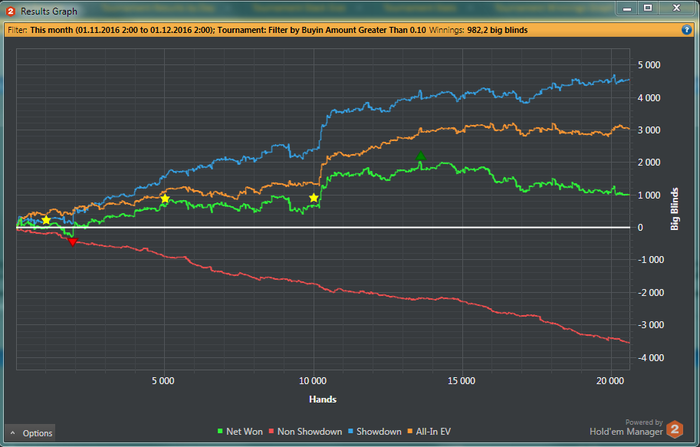Viewport: 700px width, 447px height.
Task: Click the red downward triangle marker
Action: (73, 242)
